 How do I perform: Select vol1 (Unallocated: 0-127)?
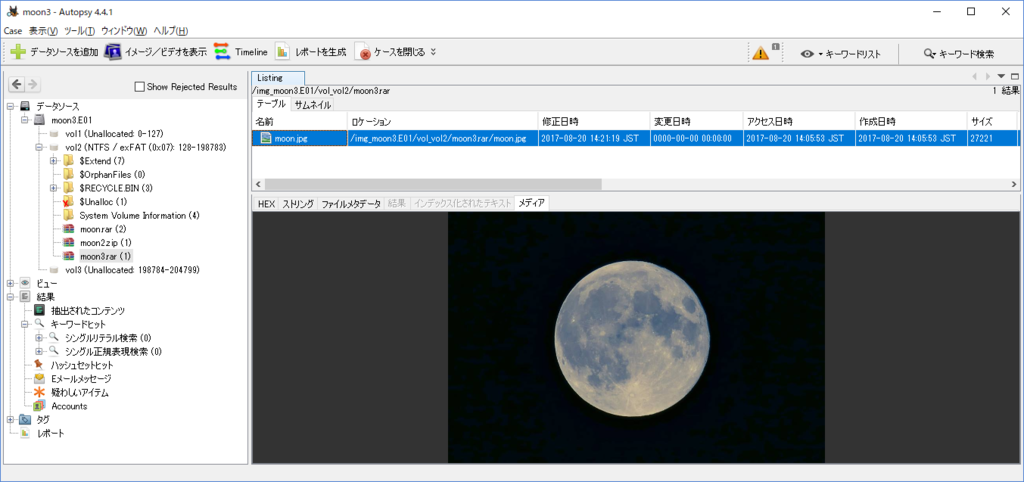pyautogui.click(x=112, y=133)
